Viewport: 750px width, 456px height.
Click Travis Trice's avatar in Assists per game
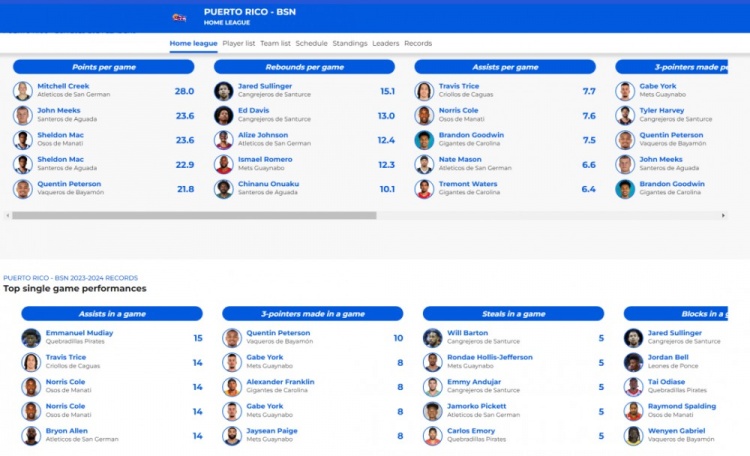pos(424,91)
